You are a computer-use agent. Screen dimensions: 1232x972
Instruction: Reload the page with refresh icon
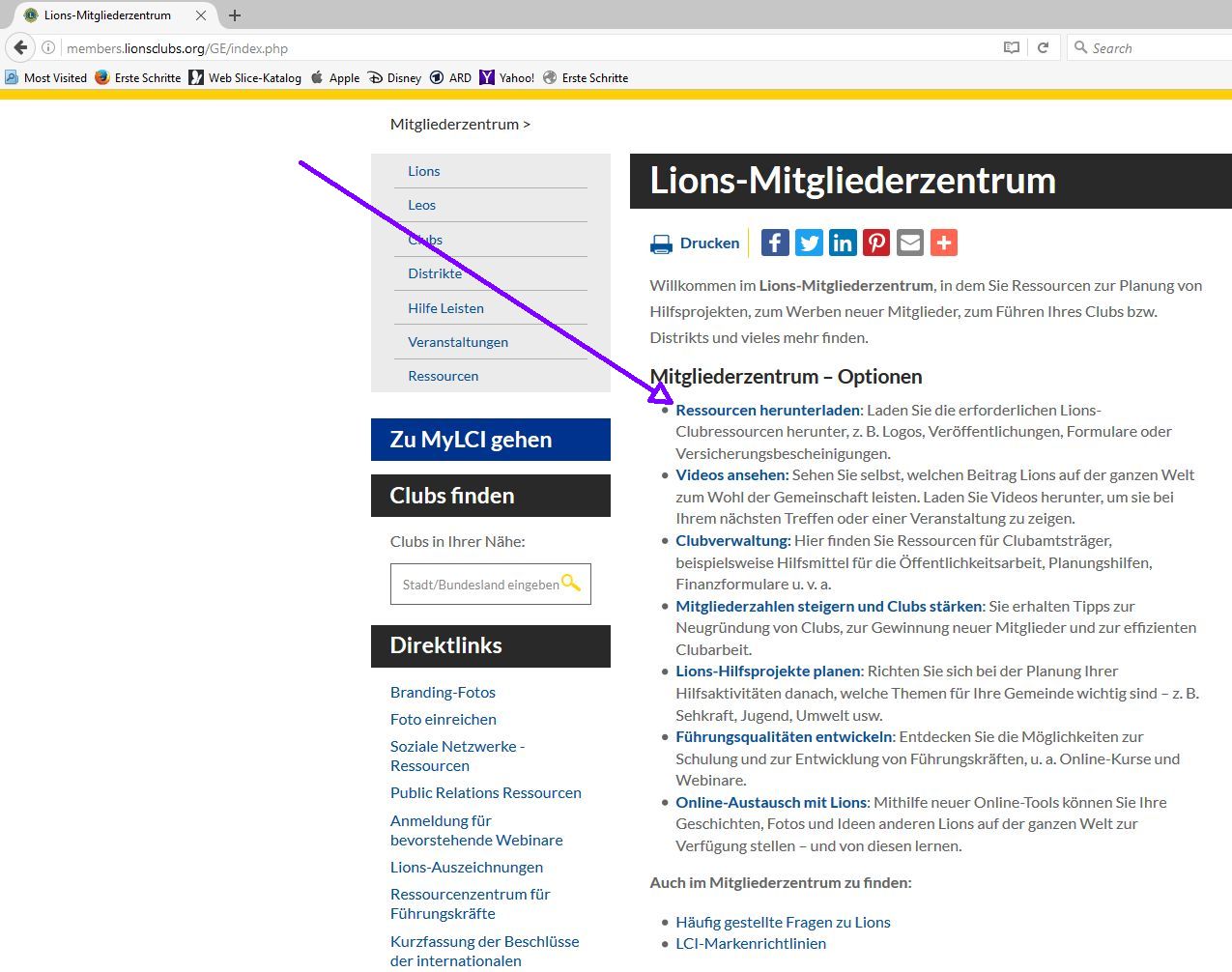1043,47
